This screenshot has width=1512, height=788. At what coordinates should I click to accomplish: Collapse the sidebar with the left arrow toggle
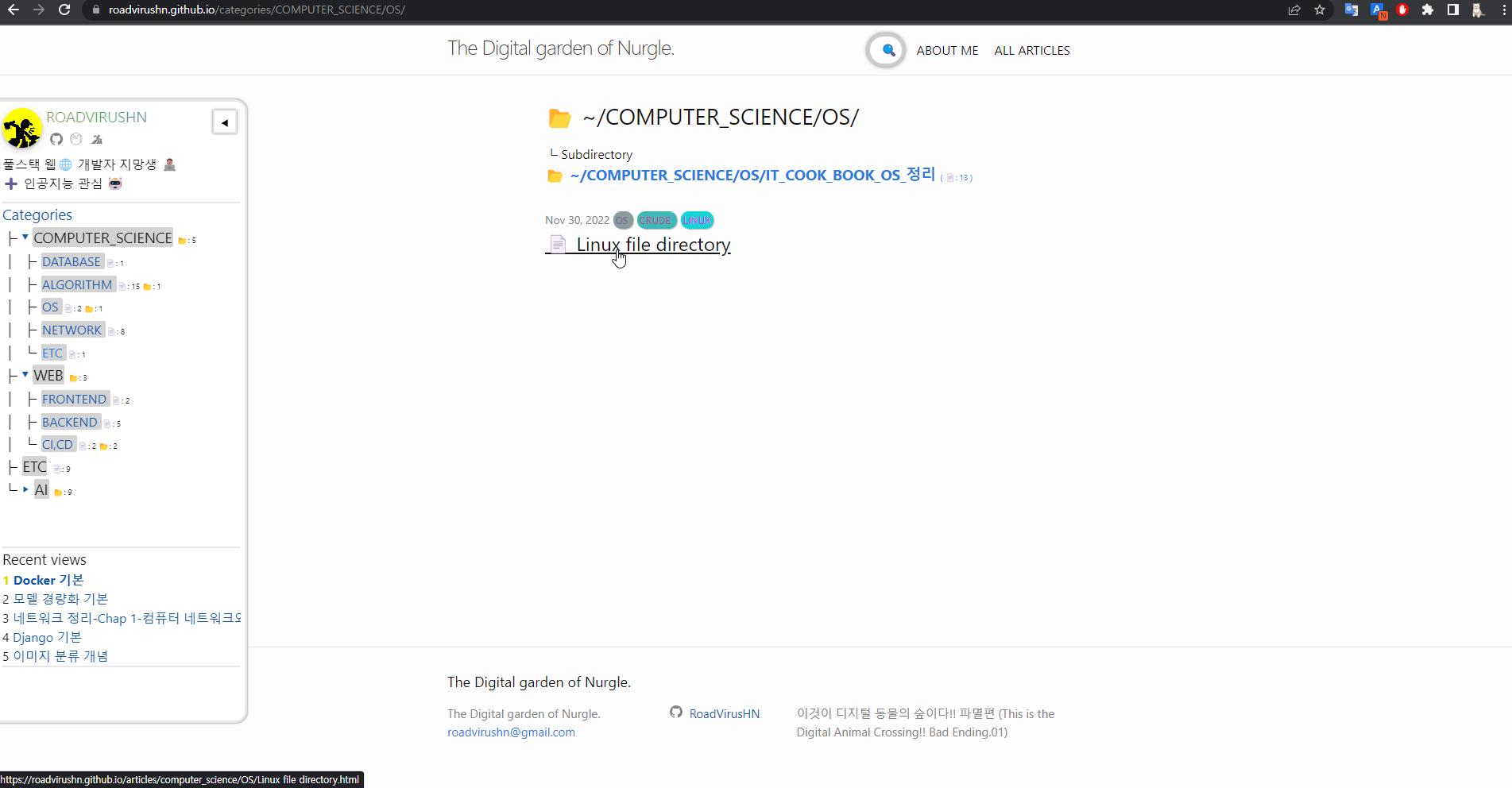point(225,122)
